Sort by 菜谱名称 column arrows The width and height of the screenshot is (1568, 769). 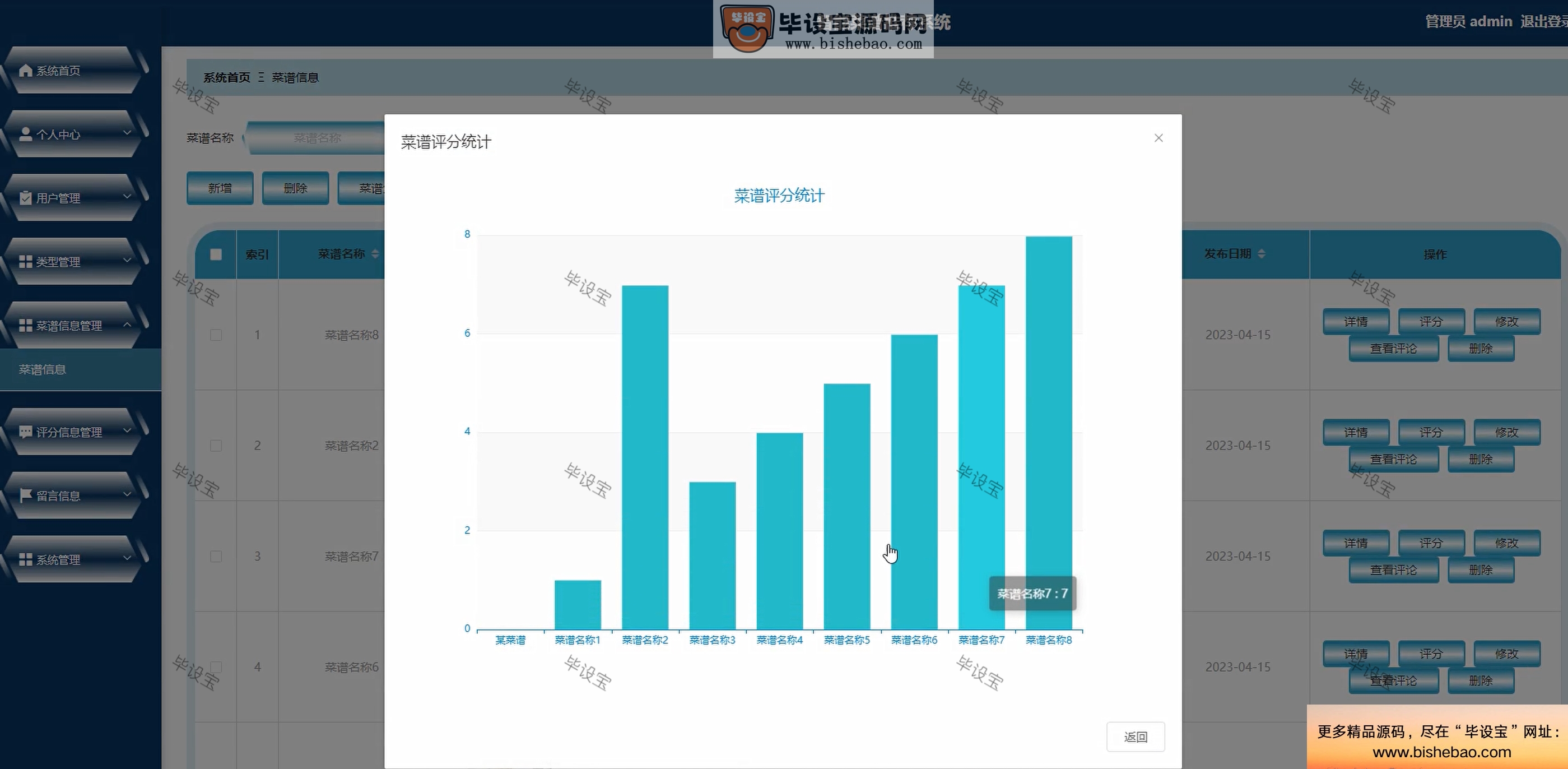pos(375,254)
